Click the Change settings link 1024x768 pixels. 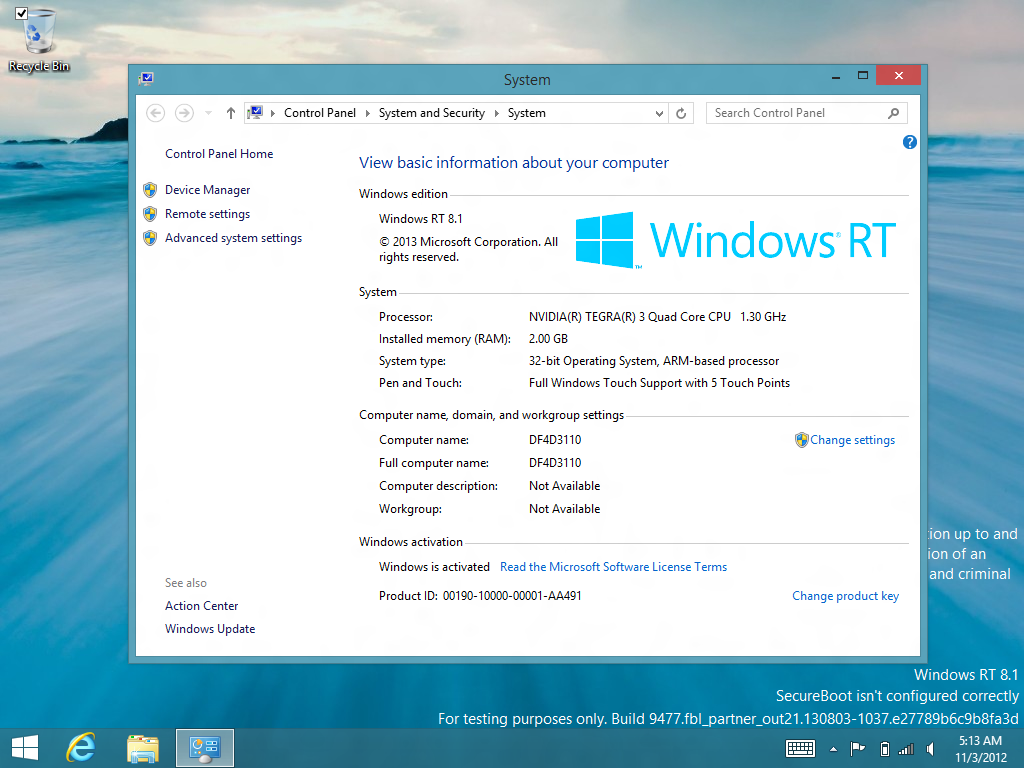tap(852, 440)
